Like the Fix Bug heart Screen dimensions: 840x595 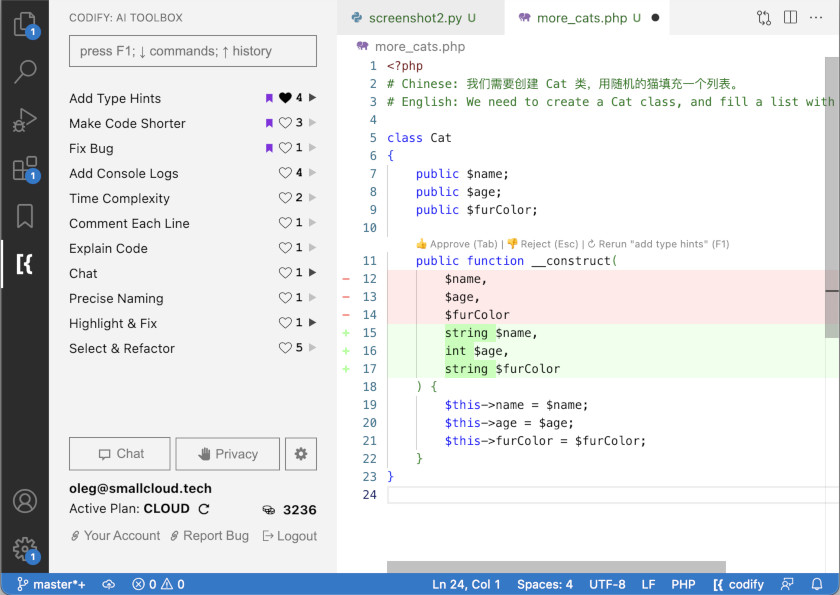pyautogui.click(x=285, y=147)
